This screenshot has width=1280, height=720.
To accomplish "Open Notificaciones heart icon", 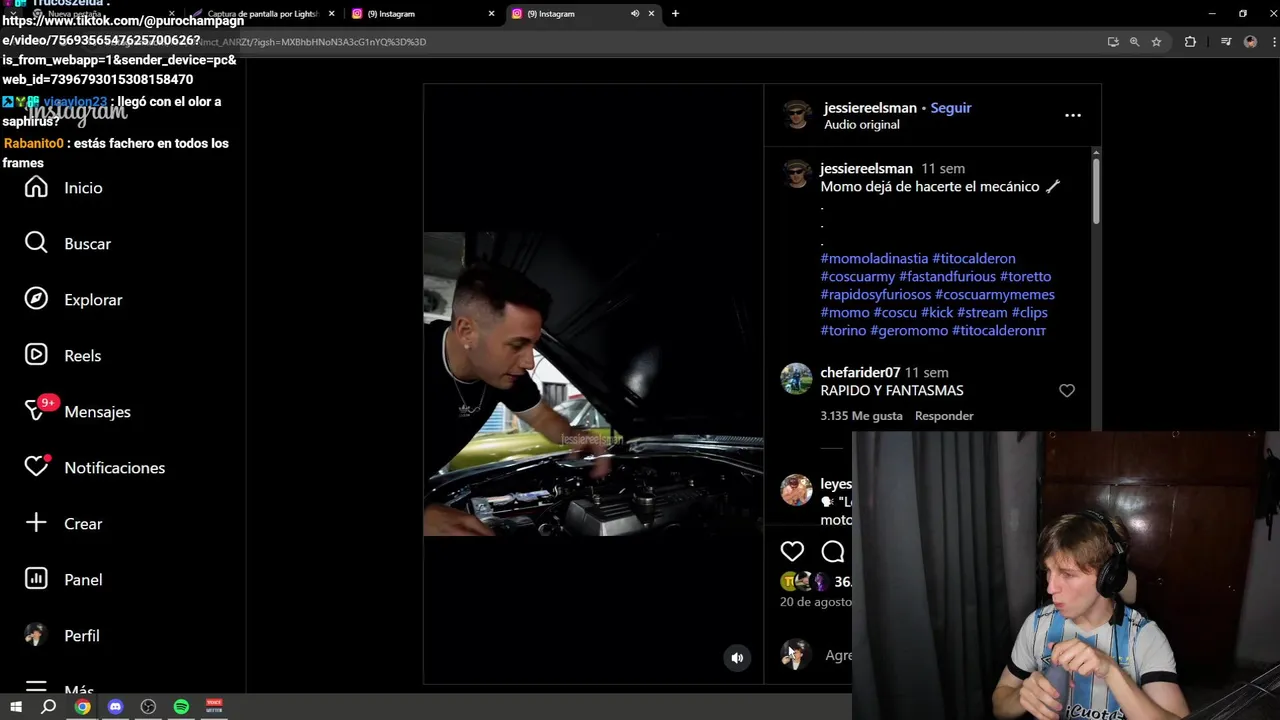I will point(36,467).
